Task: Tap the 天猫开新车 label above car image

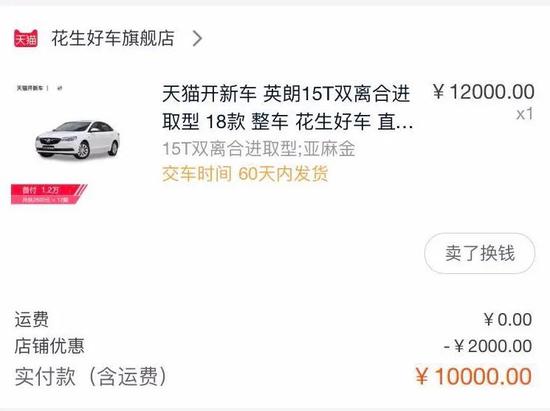Action: [30, 88]
